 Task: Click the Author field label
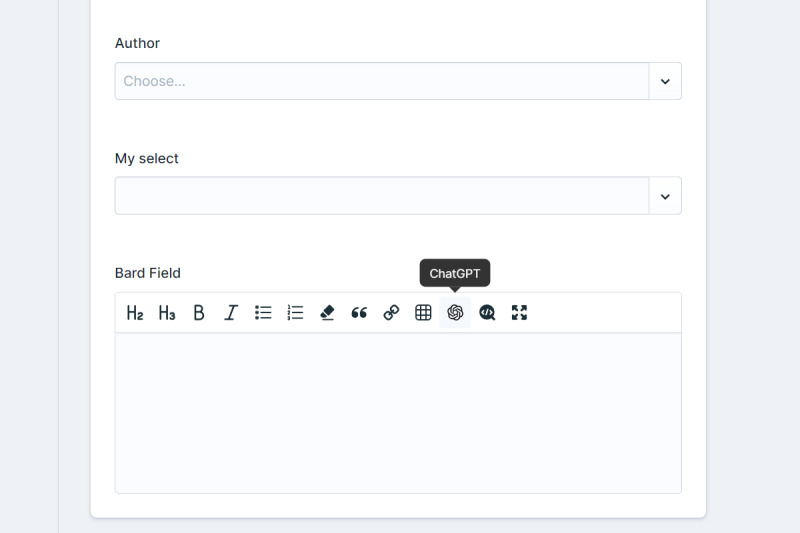(x=137, y=43)
